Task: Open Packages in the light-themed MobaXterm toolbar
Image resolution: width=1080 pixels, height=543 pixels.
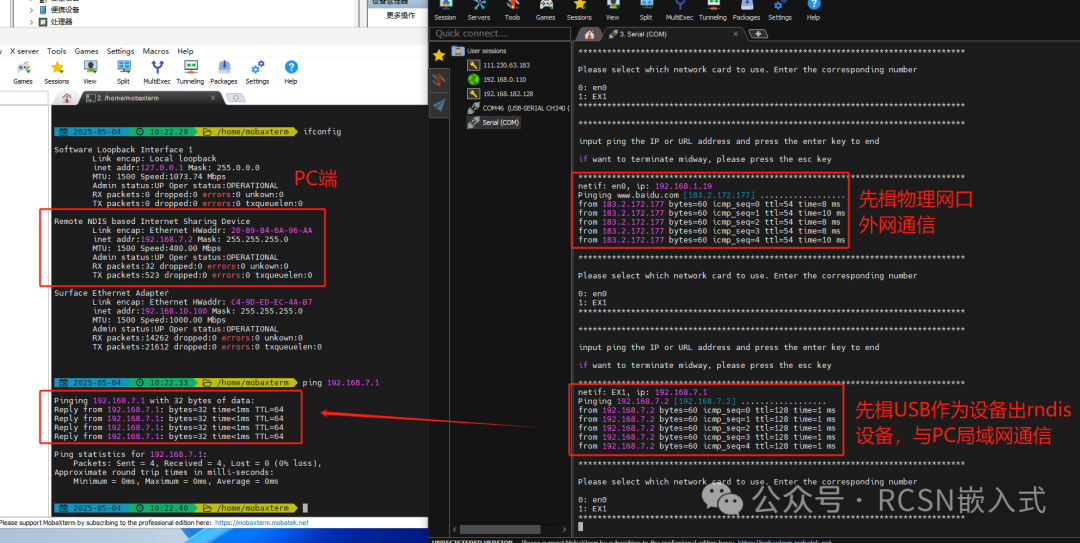Action: point(223,70)
